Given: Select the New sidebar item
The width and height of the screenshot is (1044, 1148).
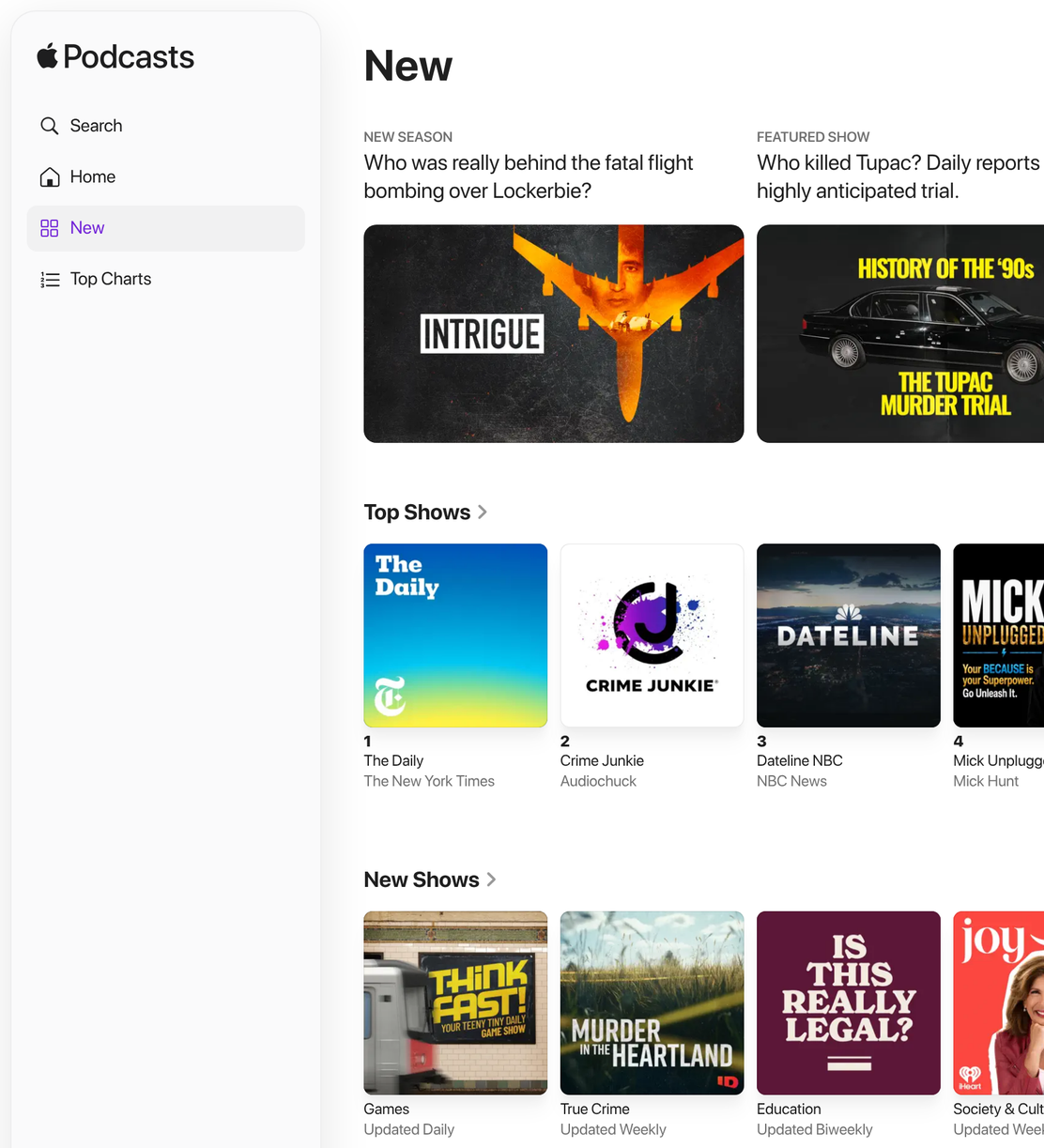Looking at the screenshot, I should (x=165, y=228).
